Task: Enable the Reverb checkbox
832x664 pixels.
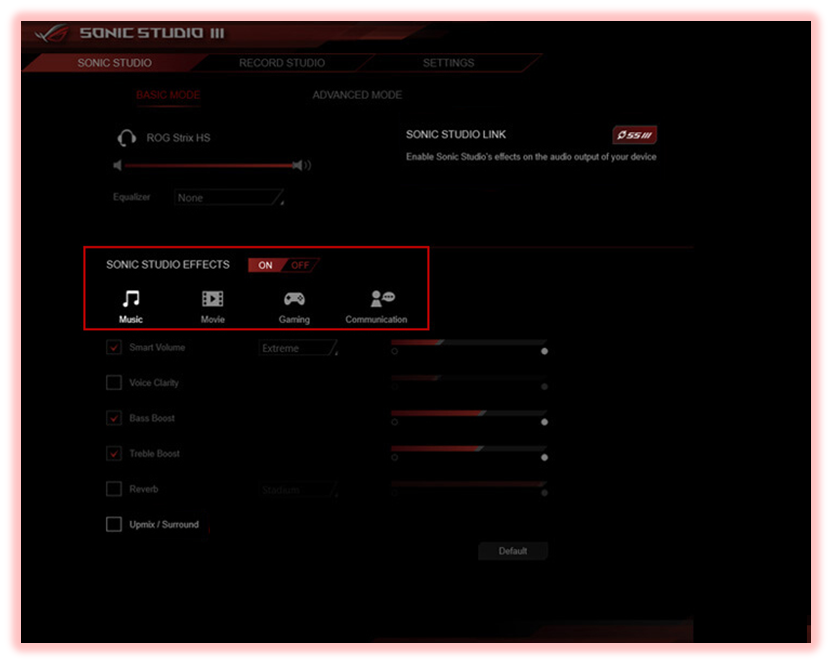Action: coord(114,489)
